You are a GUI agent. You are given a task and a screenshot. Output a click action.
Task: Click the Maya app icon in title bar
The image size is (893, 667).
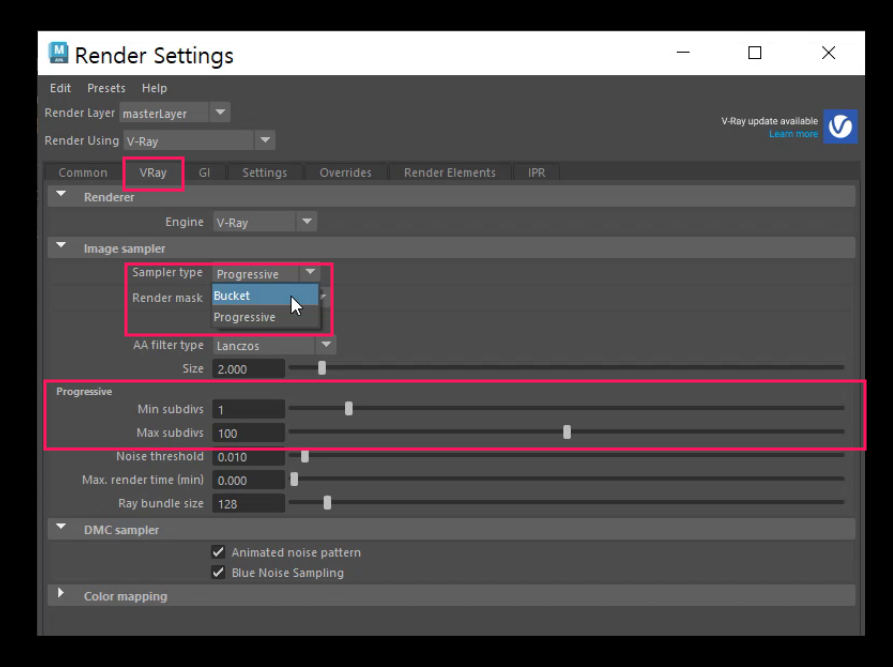click(x=58, y=53)
